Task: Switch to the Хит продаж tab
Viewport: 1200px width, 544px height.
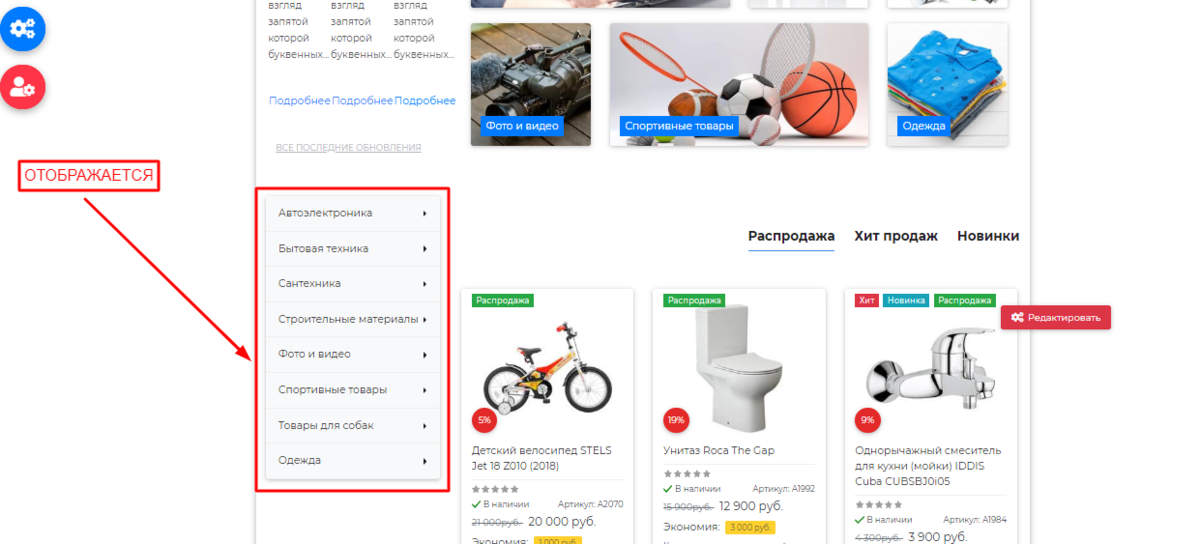Action: click(x=896, y=236)
